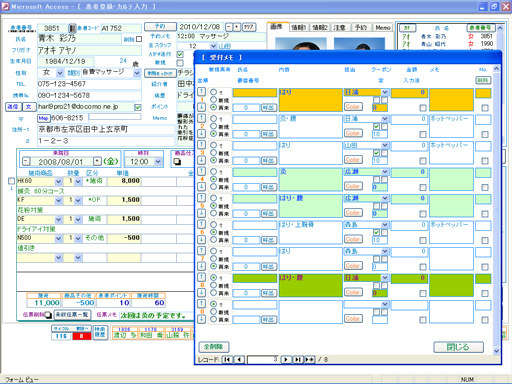Screen dimensions: 512x384
Task: Click the 閉じる button in reception memo
Action: click(x=458, y=347)
